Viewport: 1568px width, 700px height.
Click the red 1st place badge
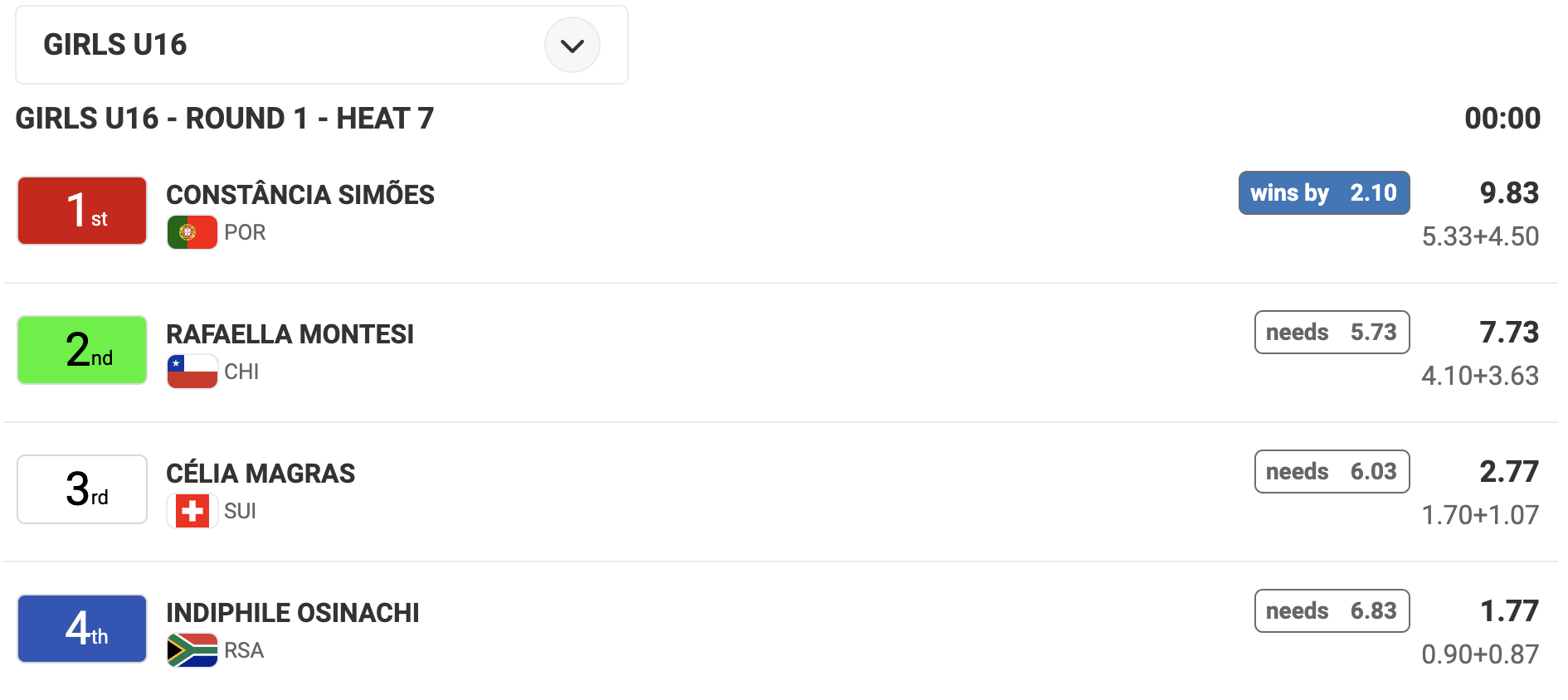[x=82, y=211]
